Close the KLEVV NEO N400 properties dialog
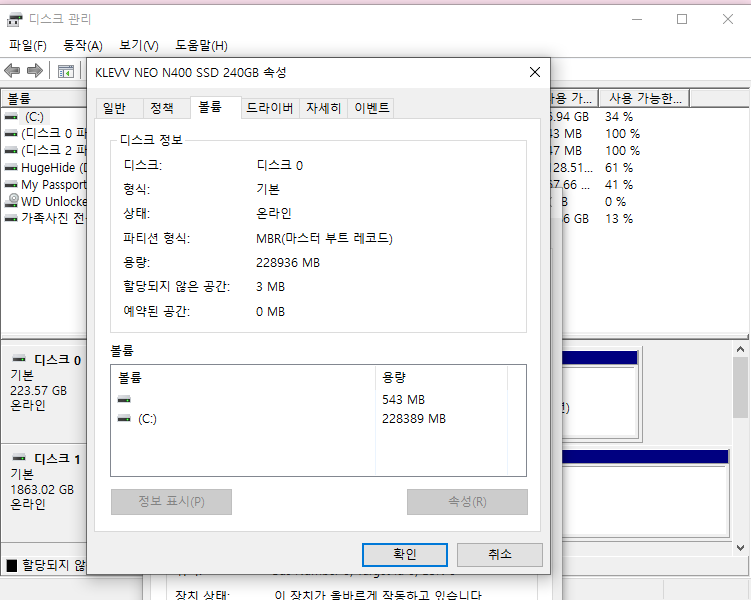 tap(535, 72)
